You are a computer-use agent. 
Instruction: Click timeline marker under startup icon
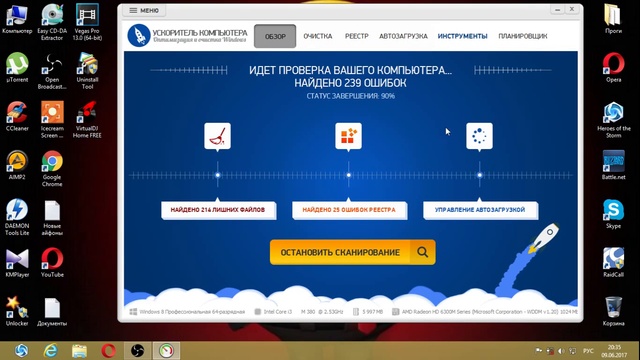tap(480, 175)
